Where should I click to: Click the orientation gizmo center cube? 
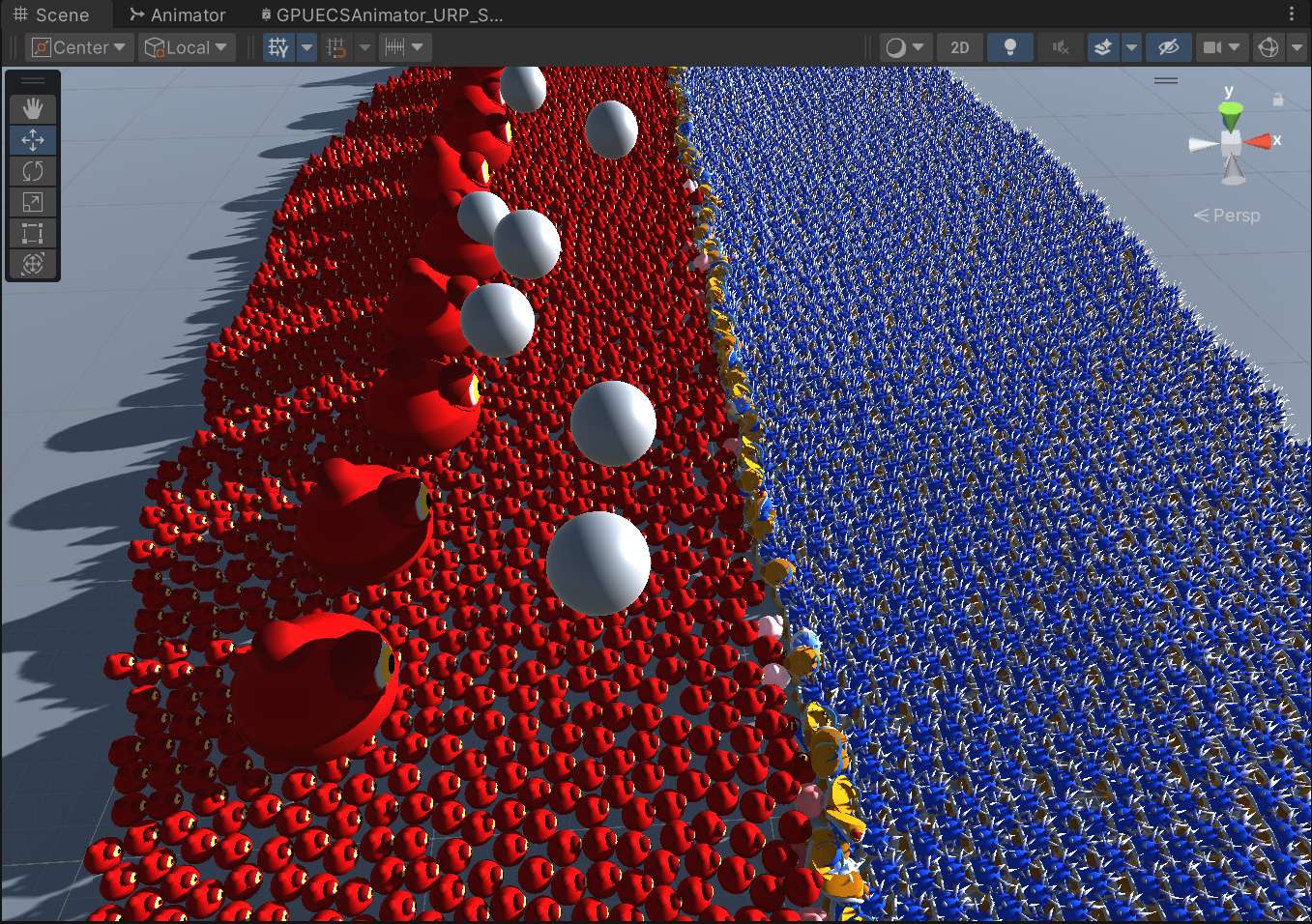pos(1231,143)
